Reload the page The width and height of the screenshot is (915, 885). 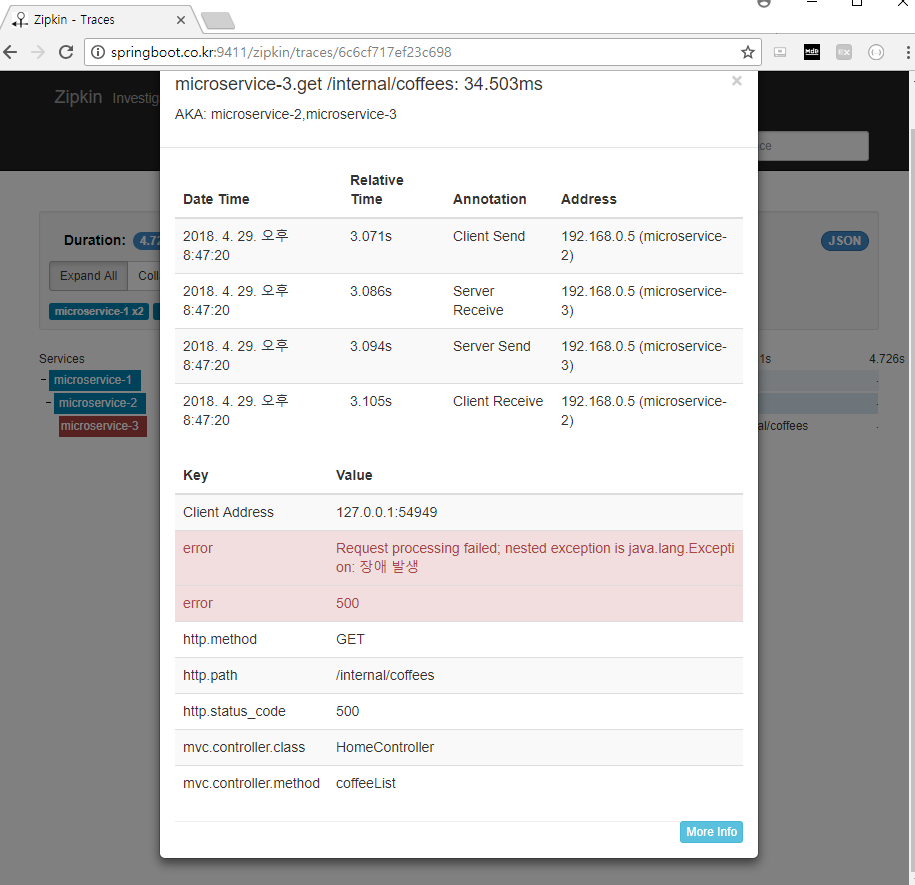pyautogui.click(x=66, y=53)
